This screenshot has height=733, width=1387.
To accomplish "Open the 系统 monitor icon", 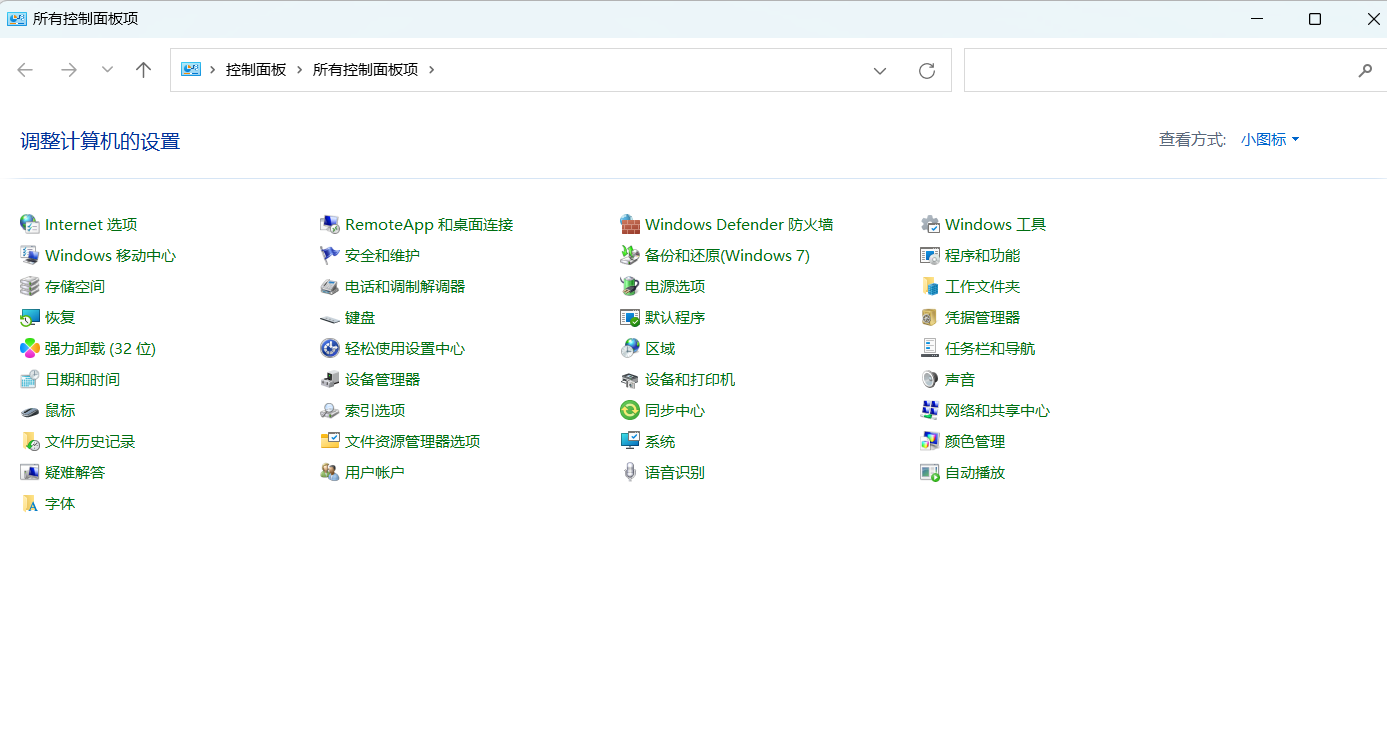I will coord(629,441).
